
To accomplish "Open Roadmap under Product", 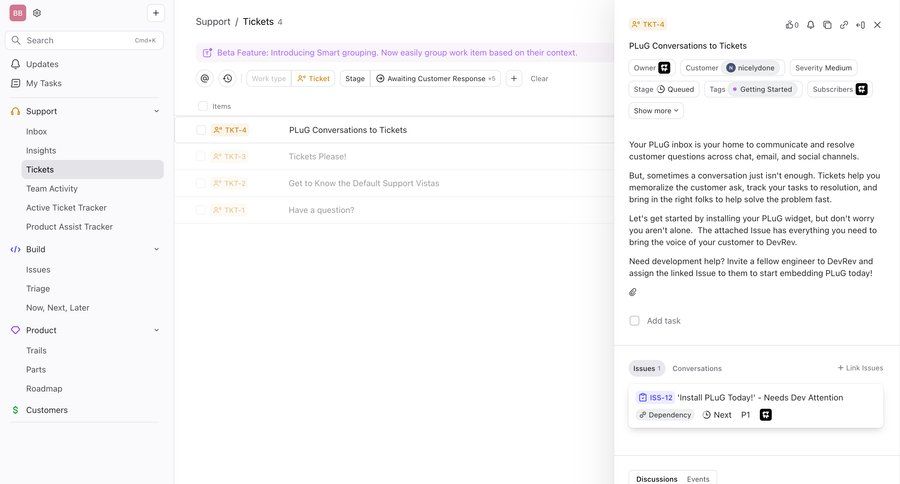I will click(x=44, y=388).
